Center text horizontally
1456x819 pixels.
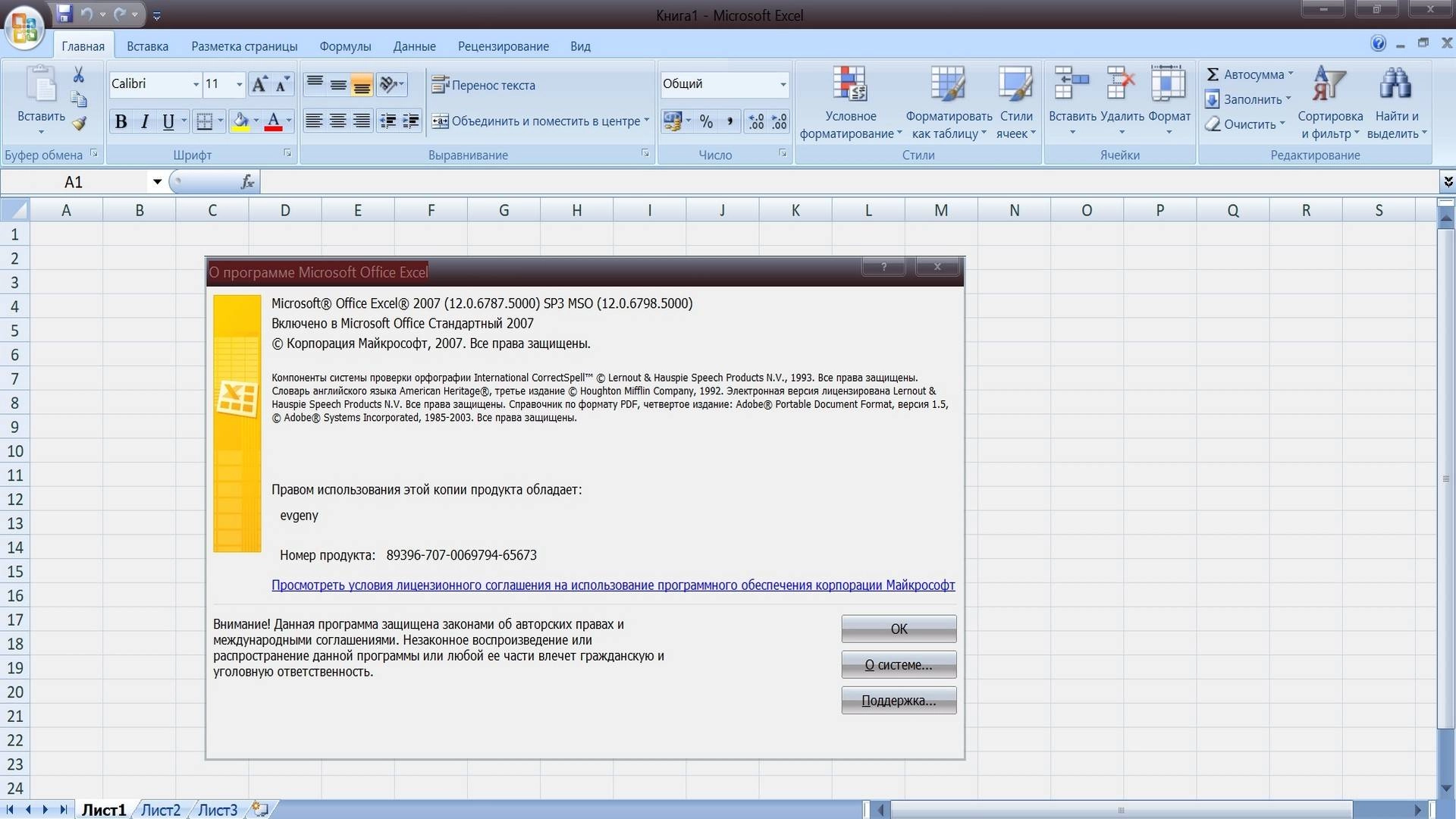point(338,121)
